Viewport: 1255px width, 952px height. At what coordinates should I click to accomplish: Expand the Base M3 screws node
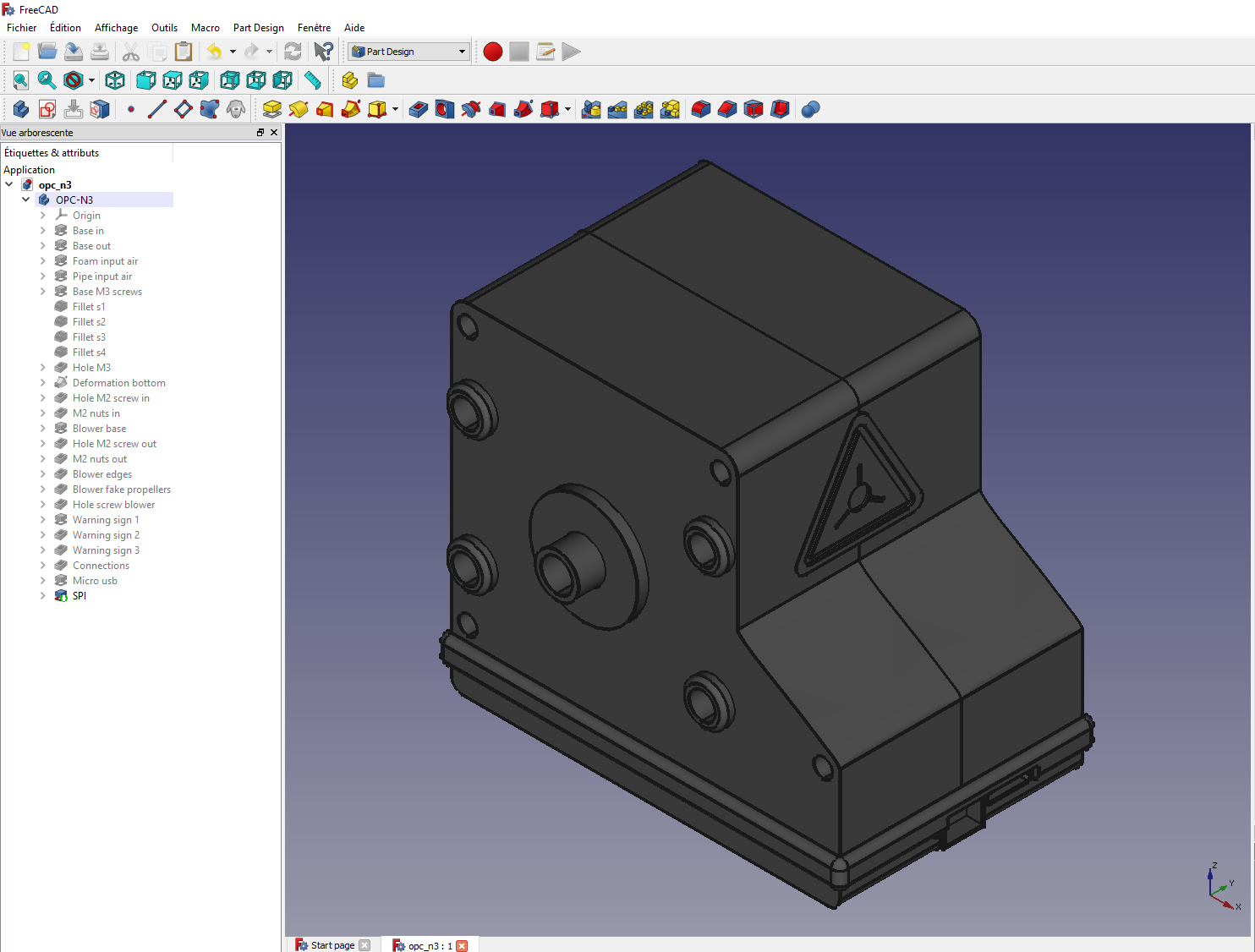point(43,291)
